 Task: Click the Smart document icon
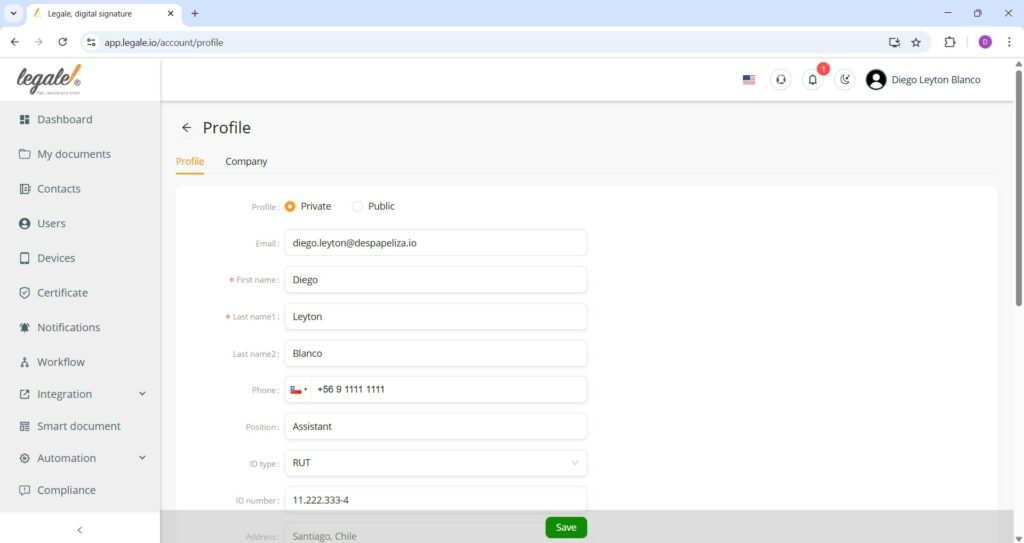pos(24,426)
